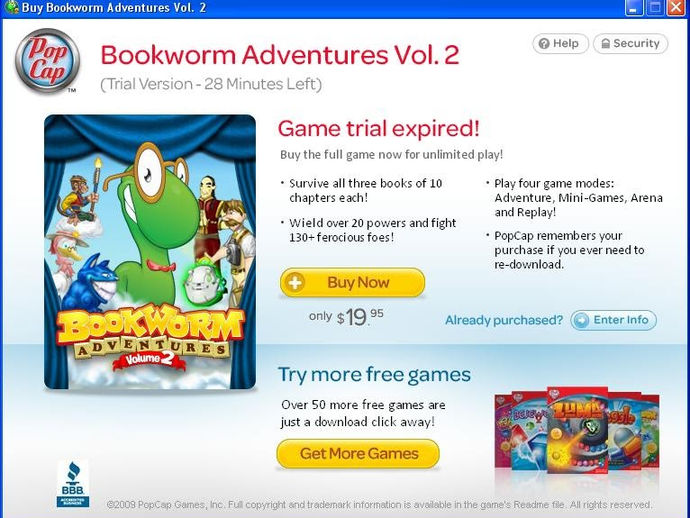Click the PopCap logo badge

click(x=48, y=61)
